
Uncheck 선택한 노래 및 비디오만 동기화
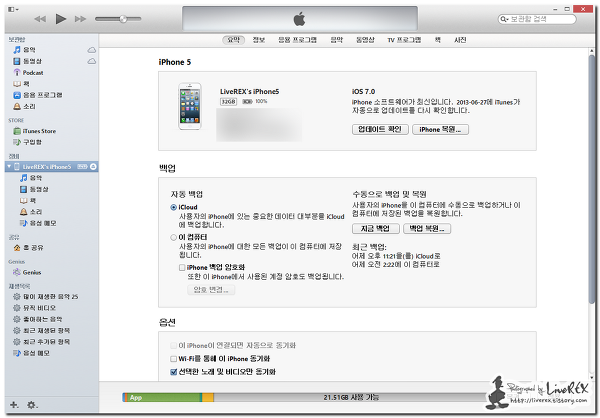click(173, 372)
